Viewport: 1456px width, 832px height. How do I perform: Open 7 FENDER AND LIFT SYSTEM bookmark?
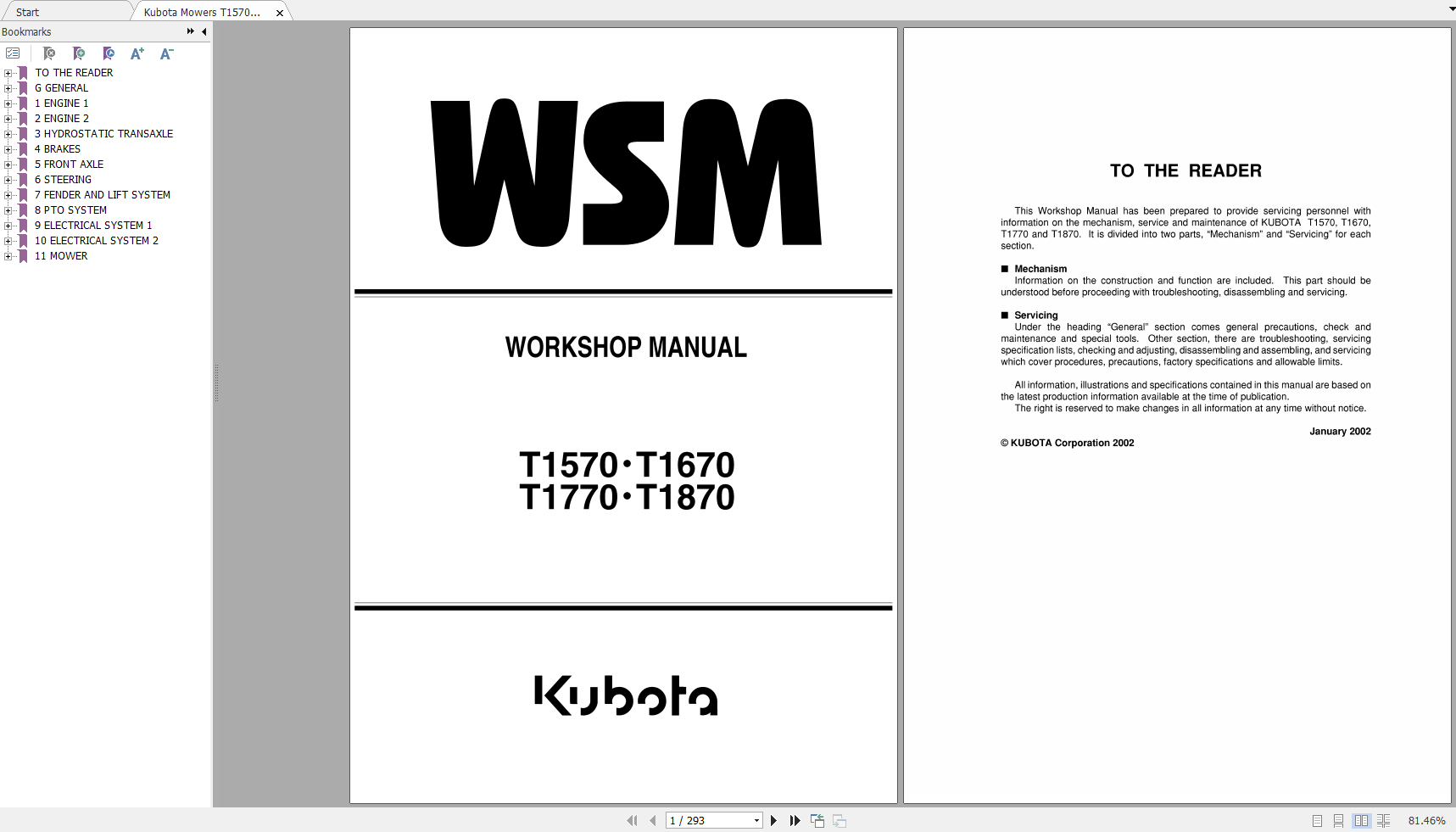[103, 195]
